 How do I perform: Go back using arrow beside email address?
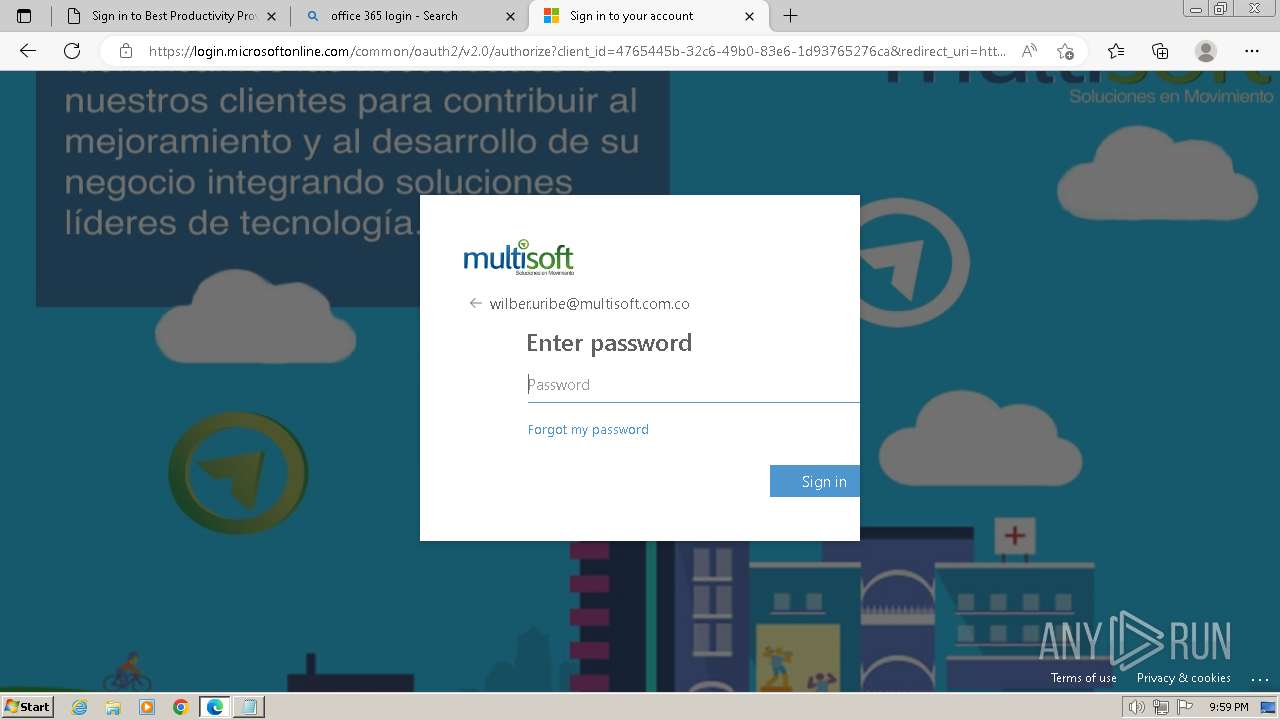pyautogui.click(x=476, y=304)
